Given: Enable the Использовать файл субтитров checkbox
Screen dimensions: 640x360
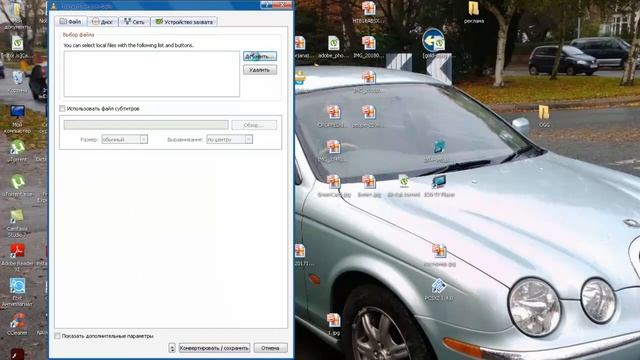Looking at the screenshot, I should (x=62, y=109).
